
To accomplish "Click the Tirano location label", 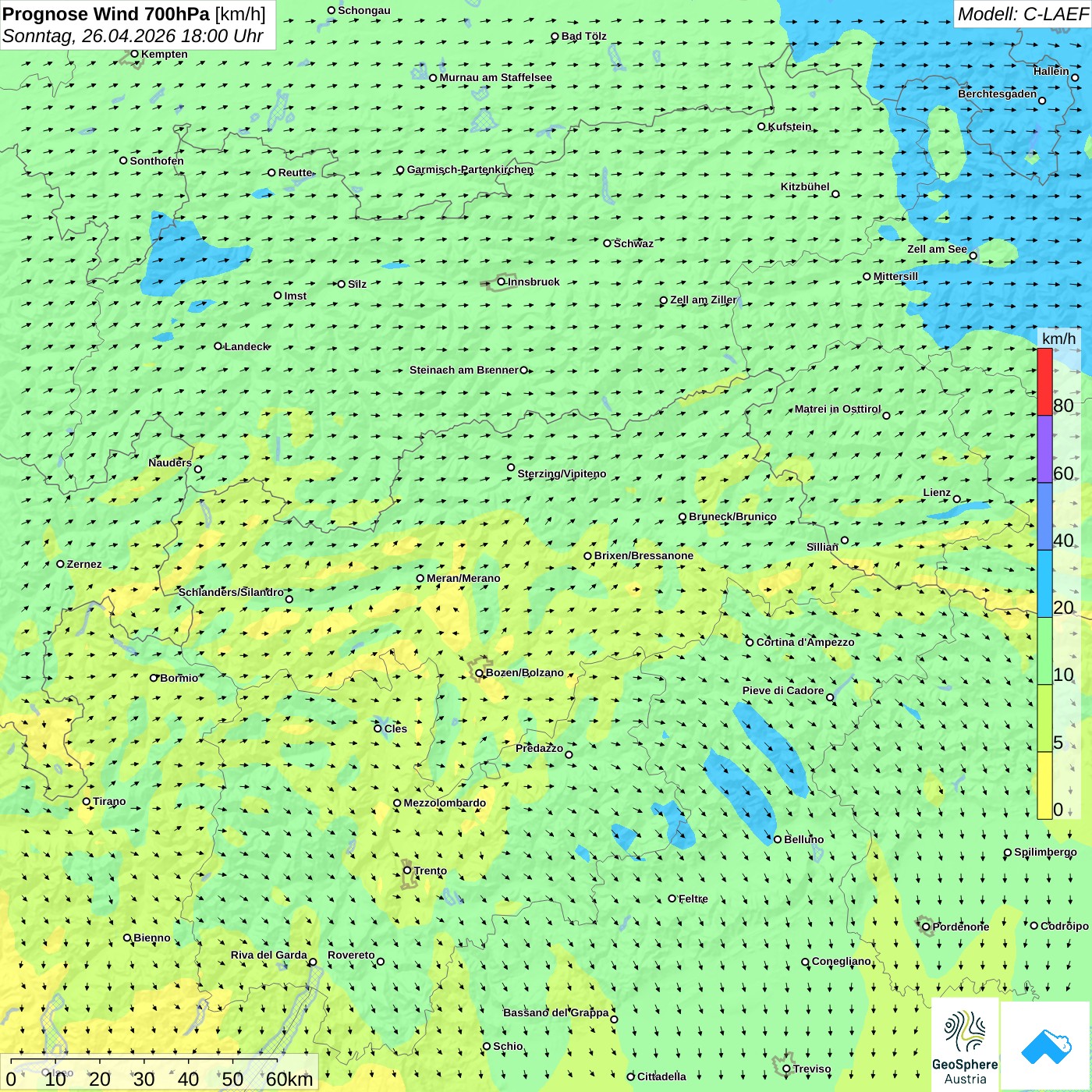I will coord(109,801).
